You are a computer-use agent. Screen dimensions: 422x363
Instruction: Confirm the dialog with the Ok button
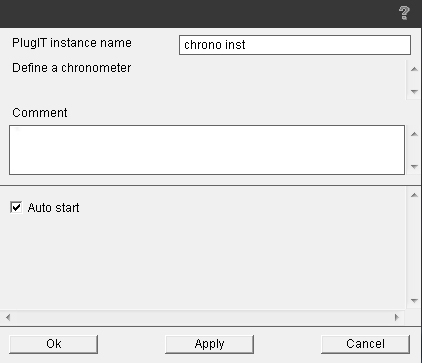click(54, 344)
